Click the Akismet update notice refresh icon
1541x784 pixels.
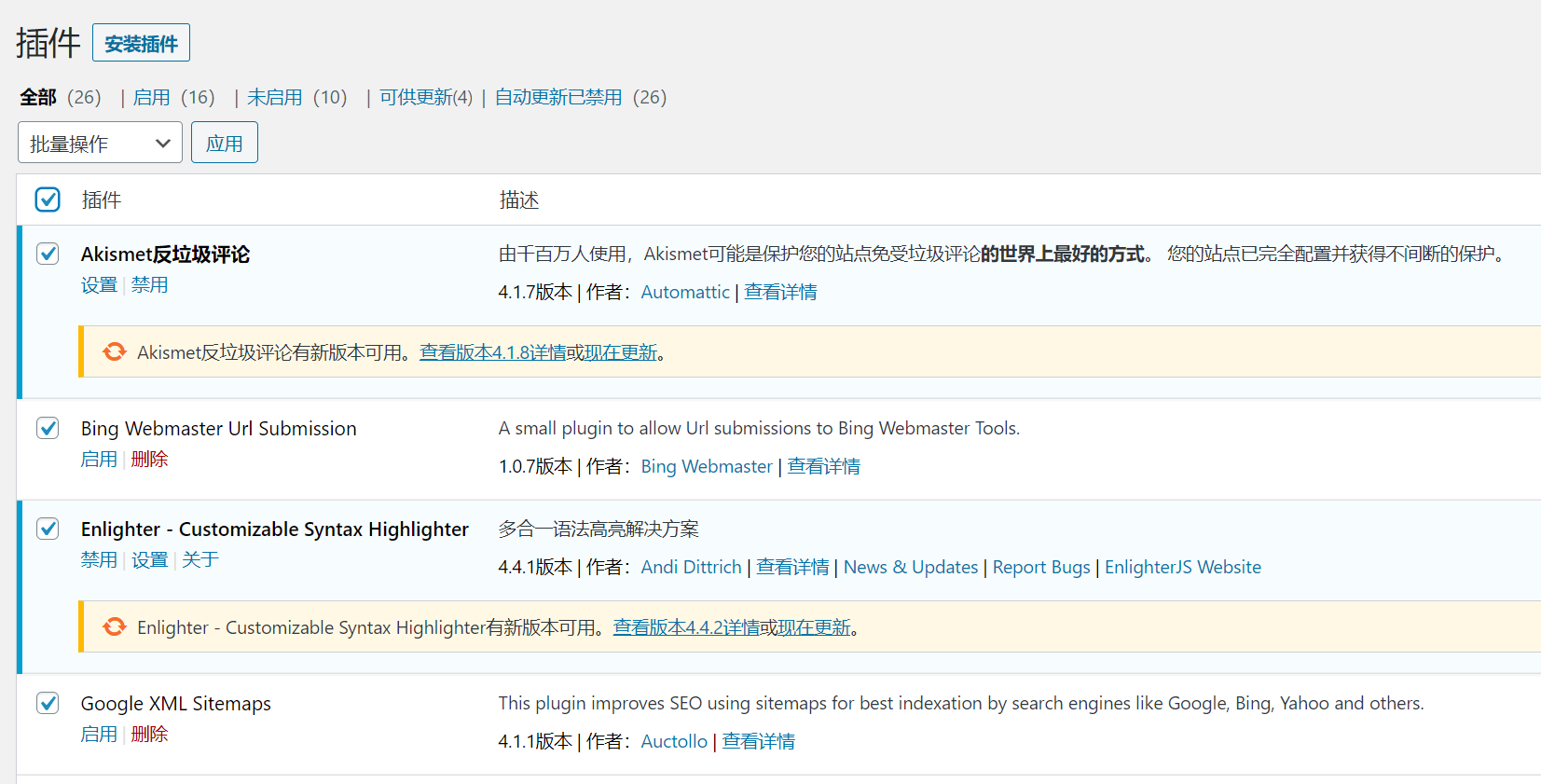(115, 351)
